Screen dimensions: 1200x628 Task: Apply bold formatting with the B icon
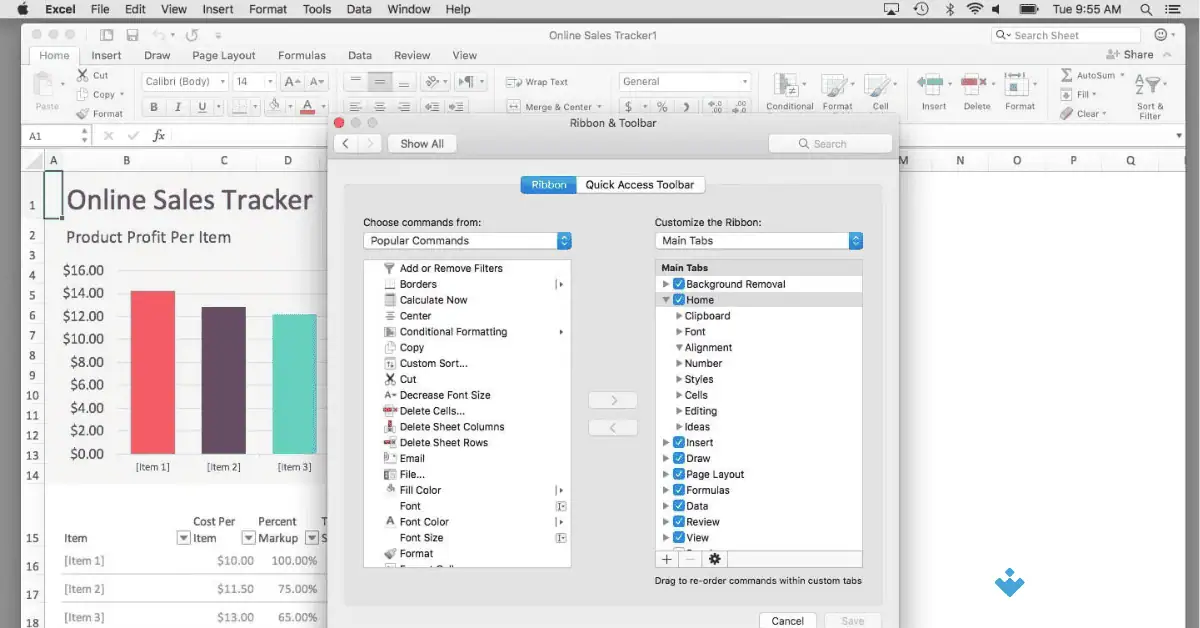[x=153, y=106]
